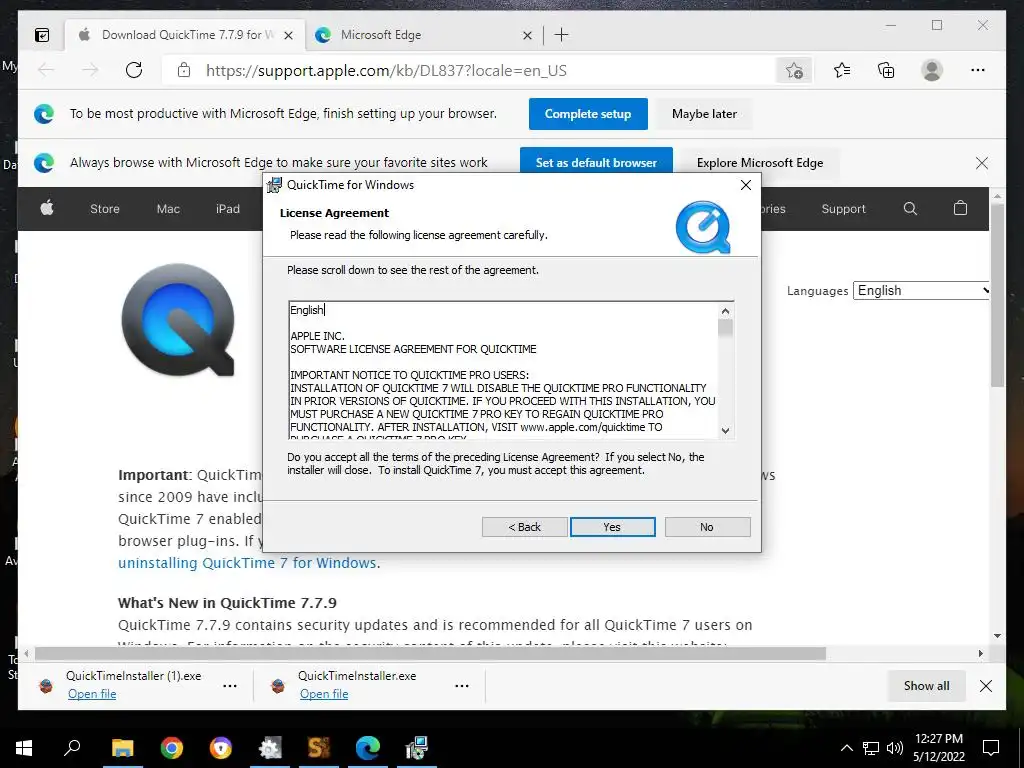Click the page horizontal scrollbar
The image size is (1024, 768).
[x=430, y=653]
